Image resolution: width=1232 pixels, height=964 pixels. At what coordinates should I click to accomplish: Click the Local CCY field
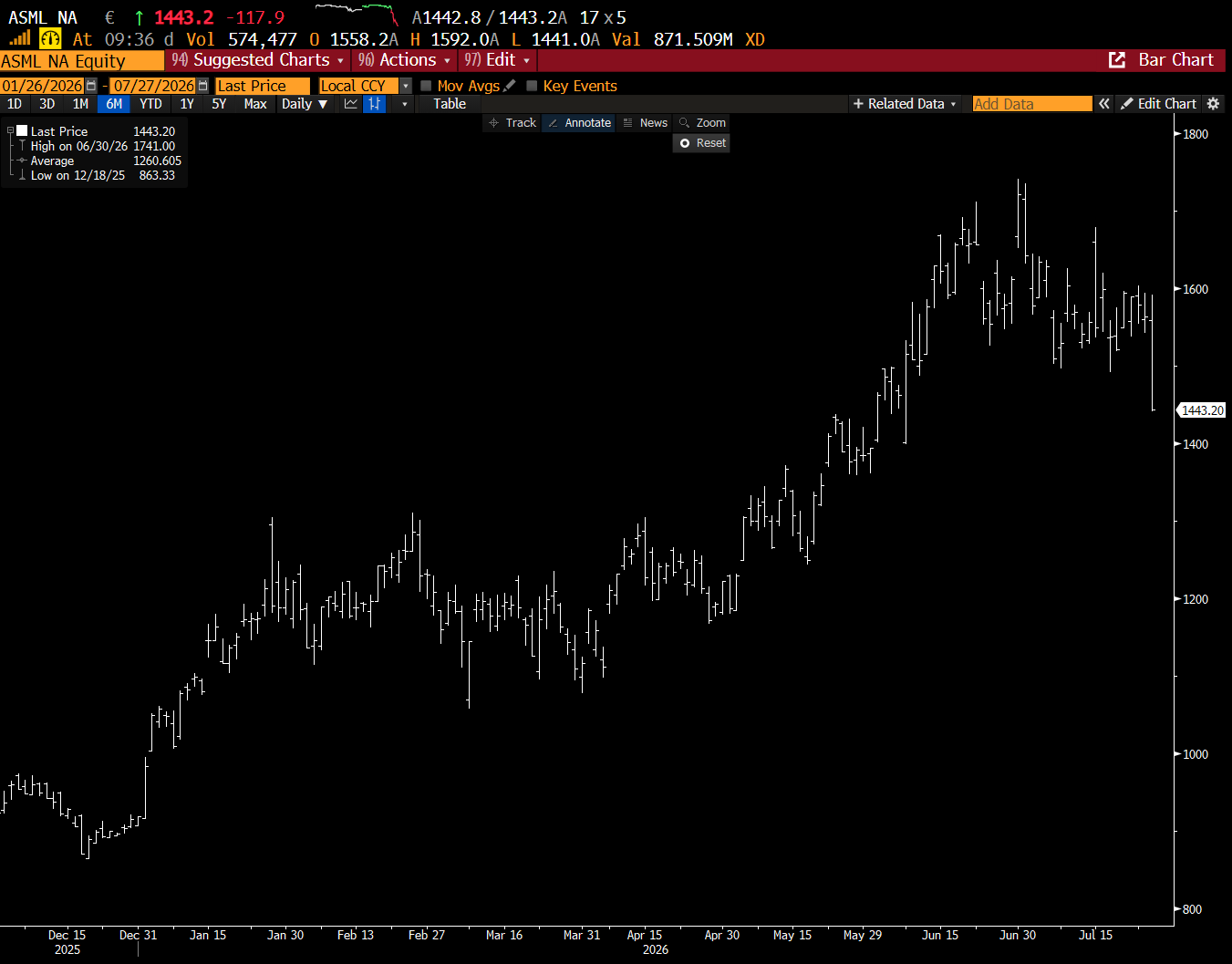click(x=358, y=86)
